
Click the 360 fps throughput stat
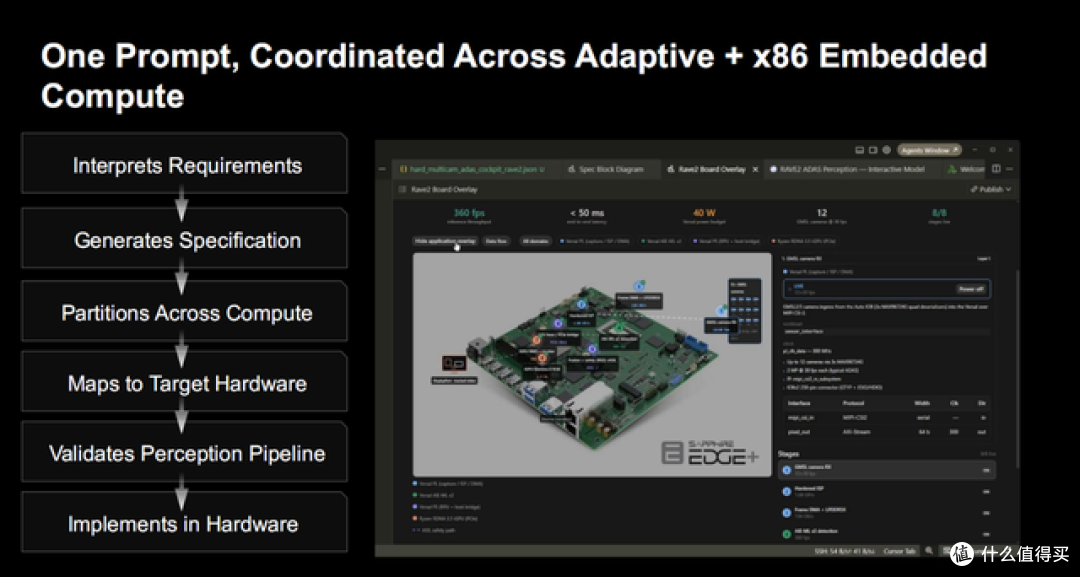pos(469,216)
